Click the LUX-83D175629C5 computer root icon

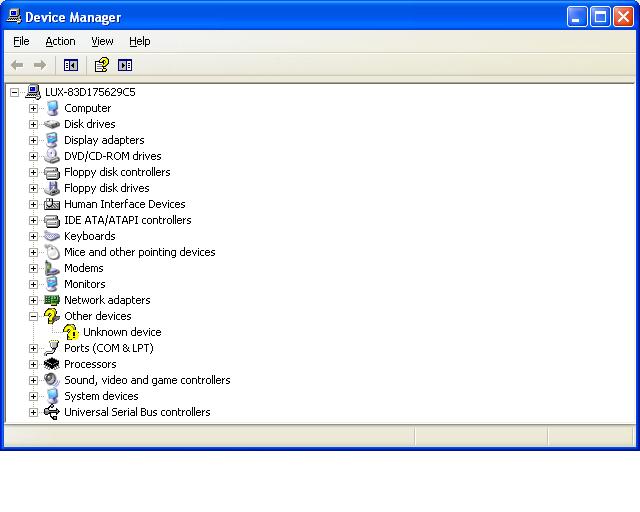33,92
